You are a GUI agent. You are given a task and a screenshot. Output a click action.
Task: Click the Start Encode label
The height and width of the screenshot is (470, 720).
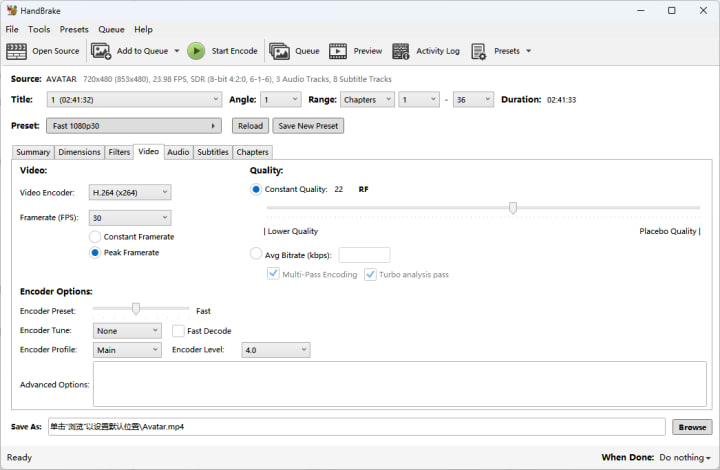pos(235,51)
